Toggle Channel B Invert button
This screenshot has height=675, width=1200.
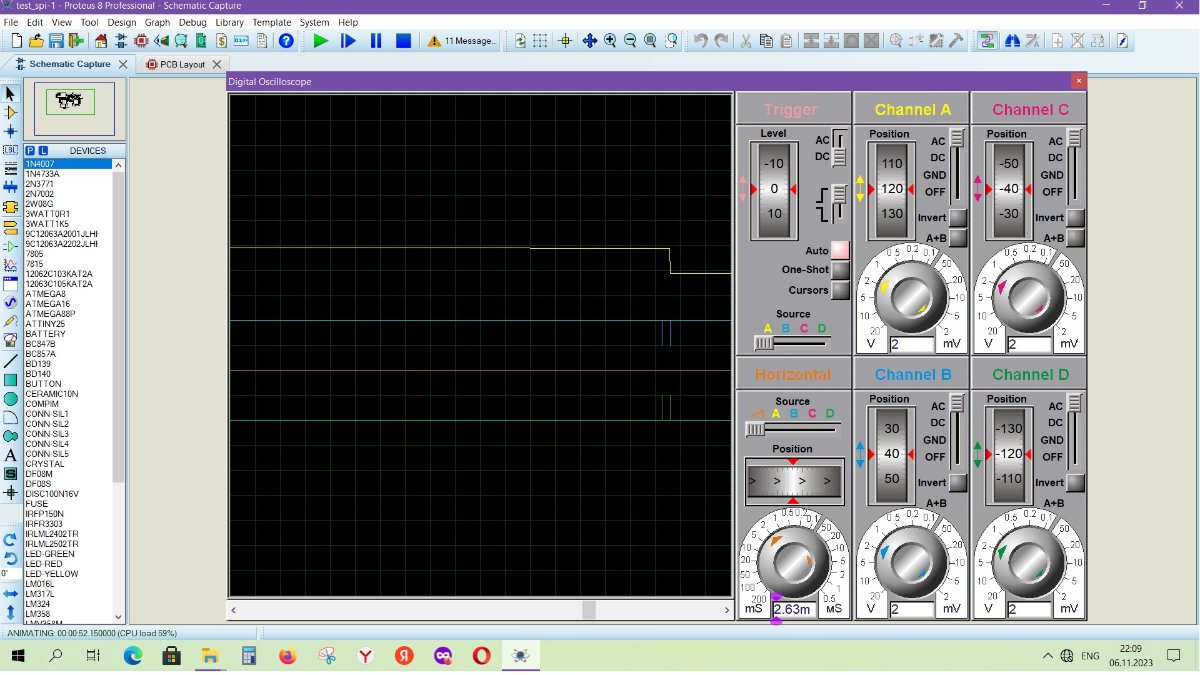click(x=958, y=483)
